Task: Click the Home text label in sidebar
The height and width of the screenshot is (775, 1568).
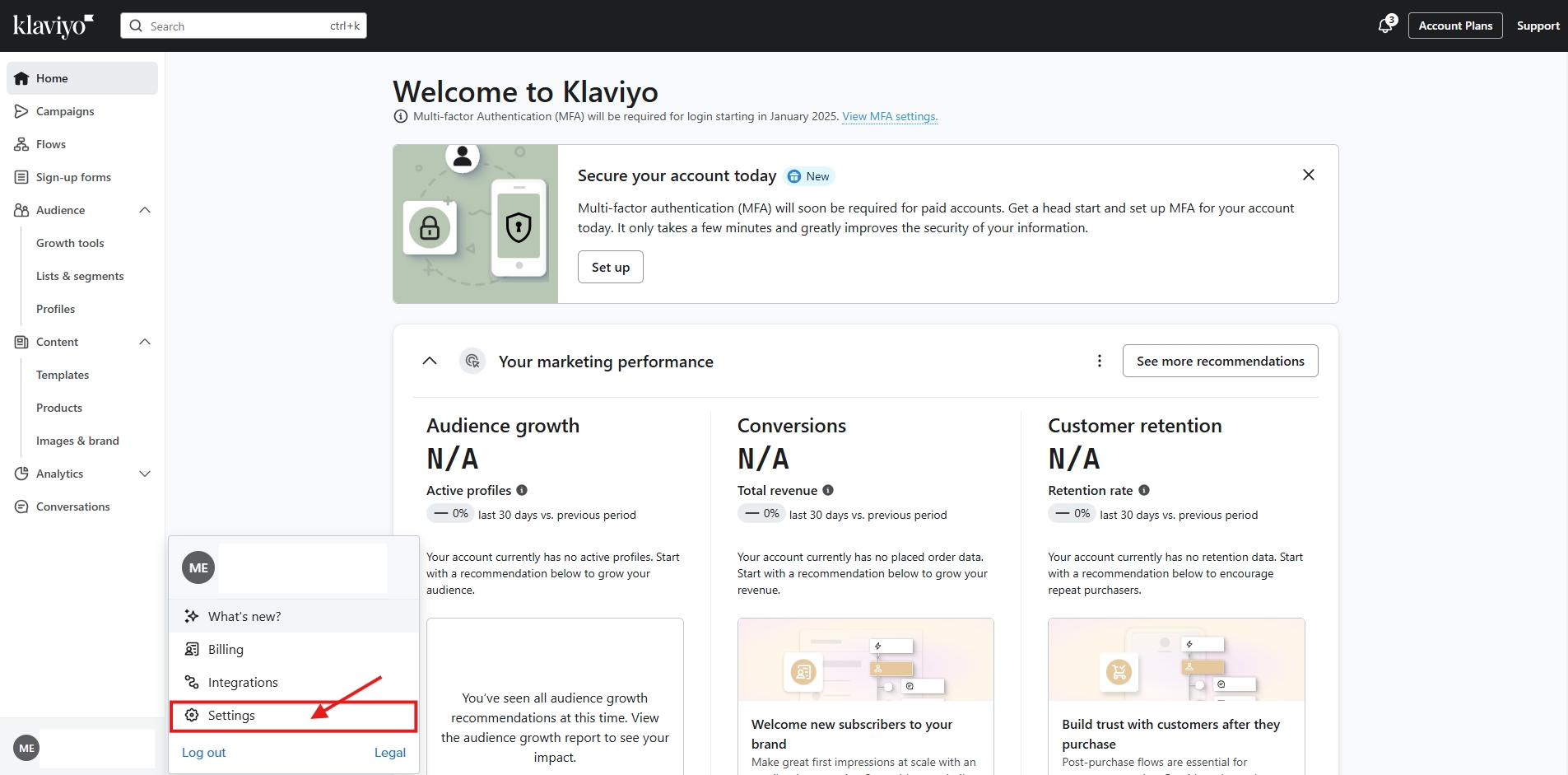Action: point(52,78)
